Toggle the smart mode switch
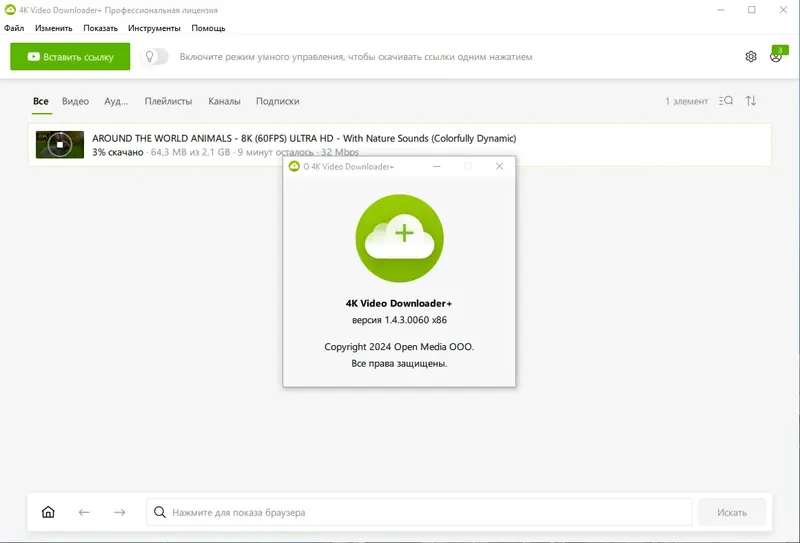This screenshot has height=543, width=800. click(x=156, y=57)
